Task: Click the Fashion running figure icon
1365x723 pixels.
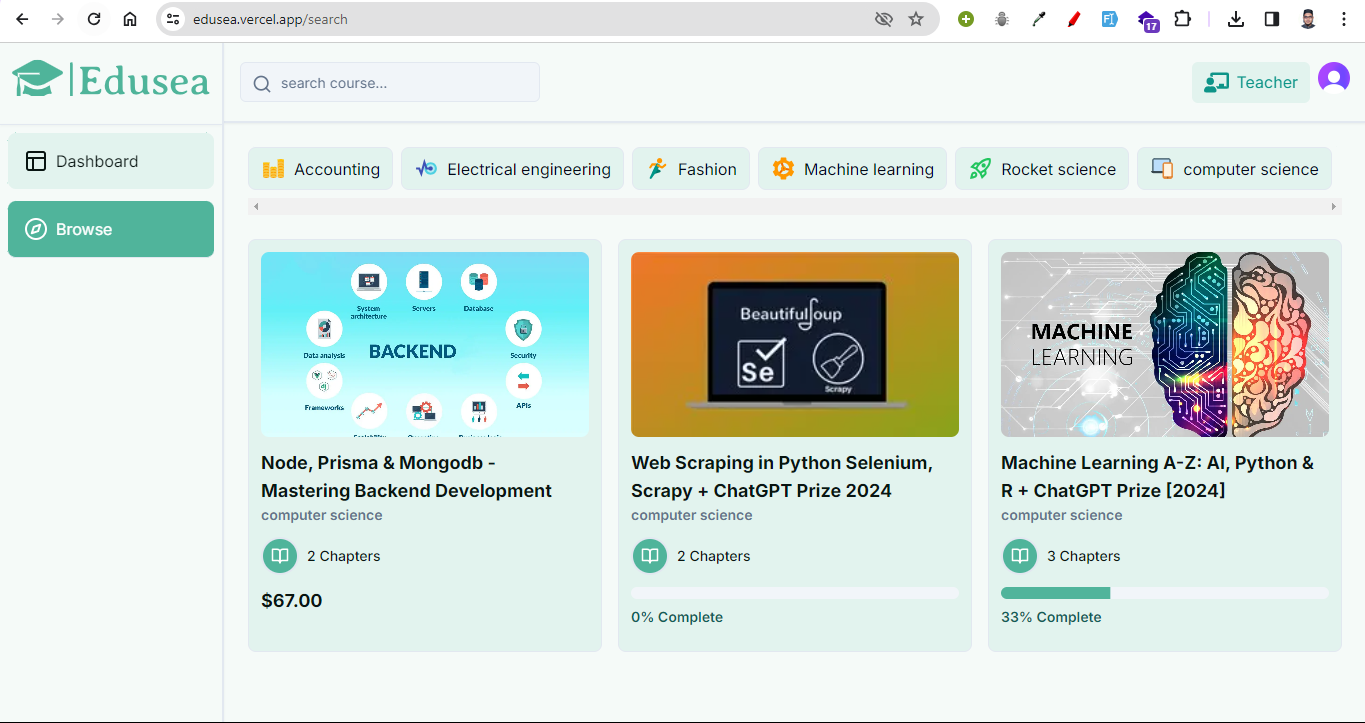Action: coord(656,169)
